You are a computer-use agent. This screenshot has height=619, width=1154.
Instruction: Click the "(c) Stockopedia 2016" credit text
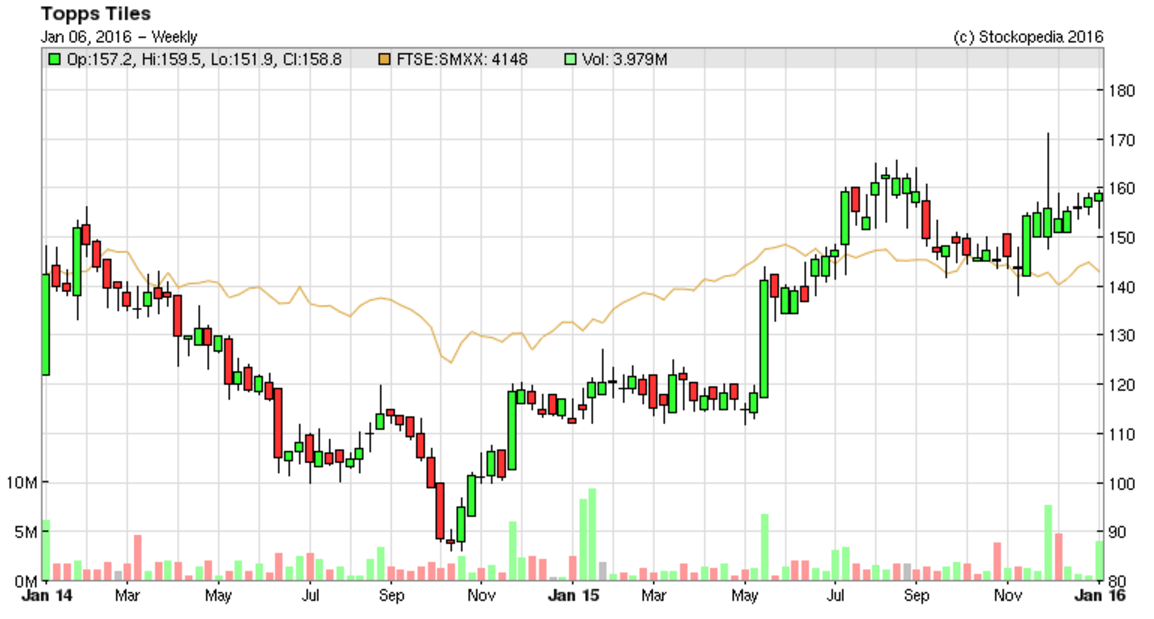pyautogui.click(x=1028, y=37)
